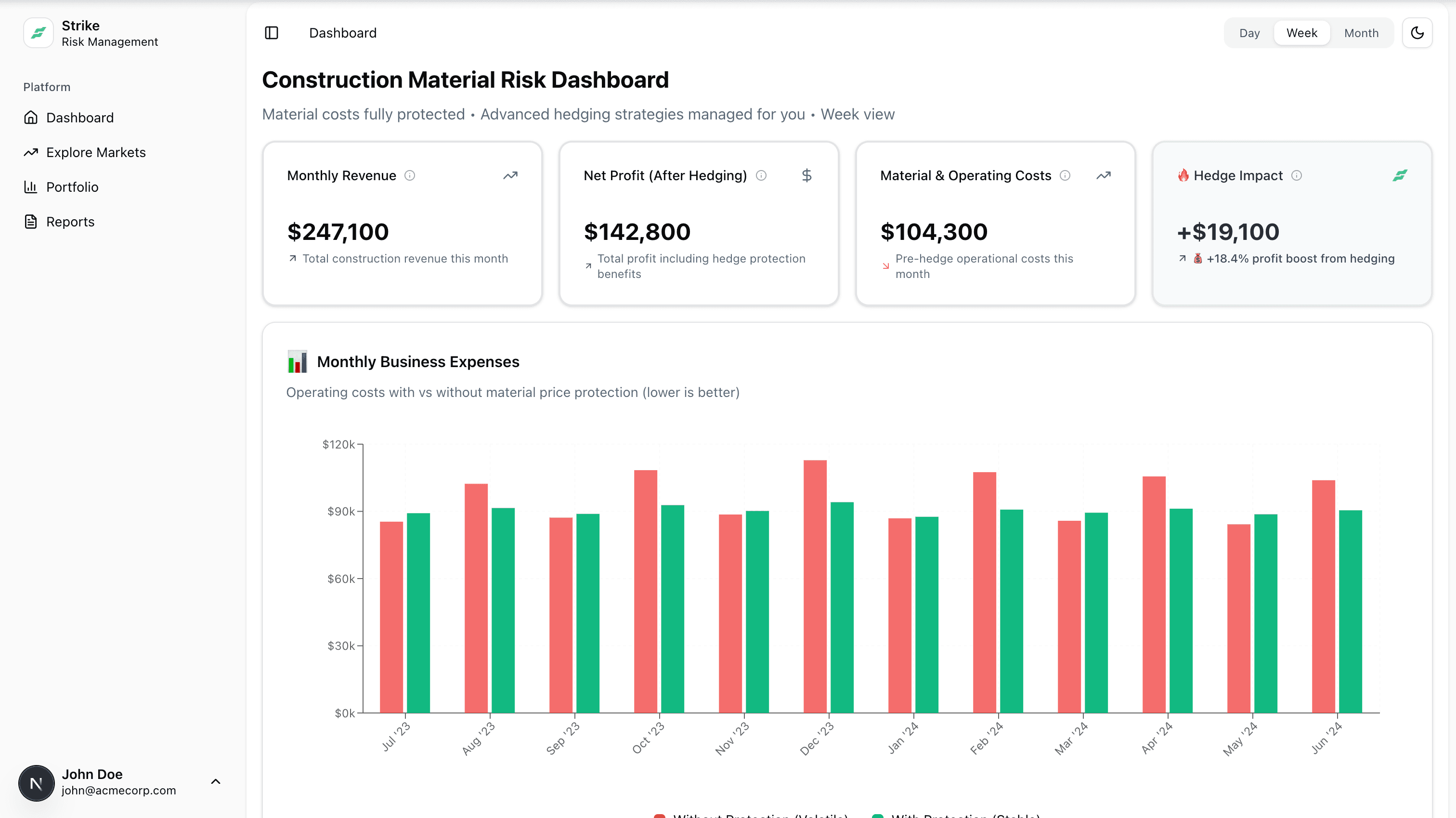This screenshot has width=1456, height=818.
Task: Click green Strike icon on Hedge Impact card
Action: 1400,175
